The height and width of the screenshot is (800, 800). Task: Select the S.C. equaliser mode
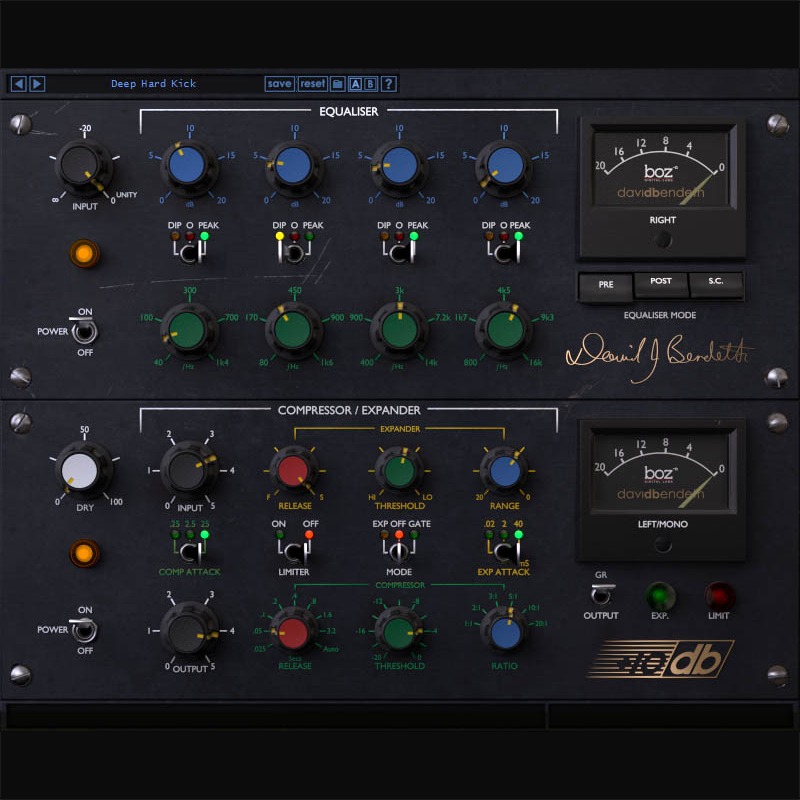pos(716,283)
